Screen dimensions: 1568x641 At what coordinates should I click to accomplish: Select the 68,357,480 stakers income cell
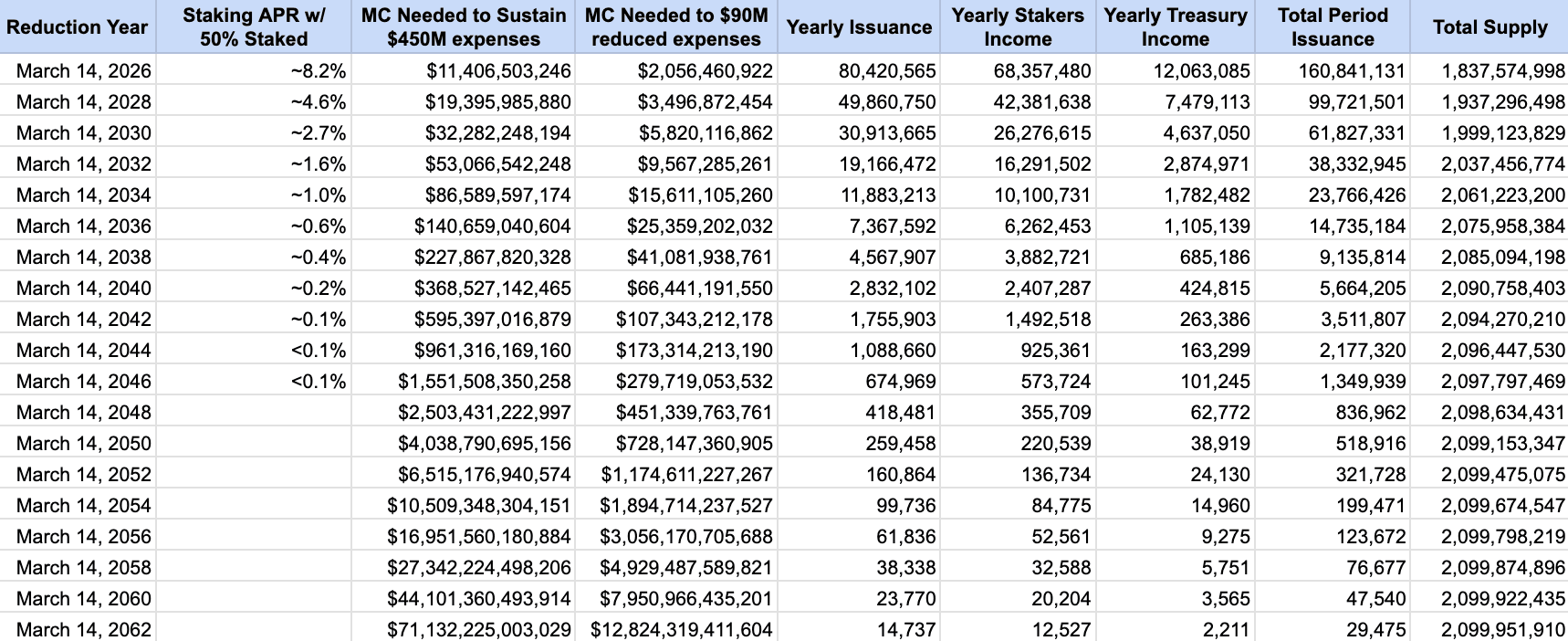[x=1042, y=71]
